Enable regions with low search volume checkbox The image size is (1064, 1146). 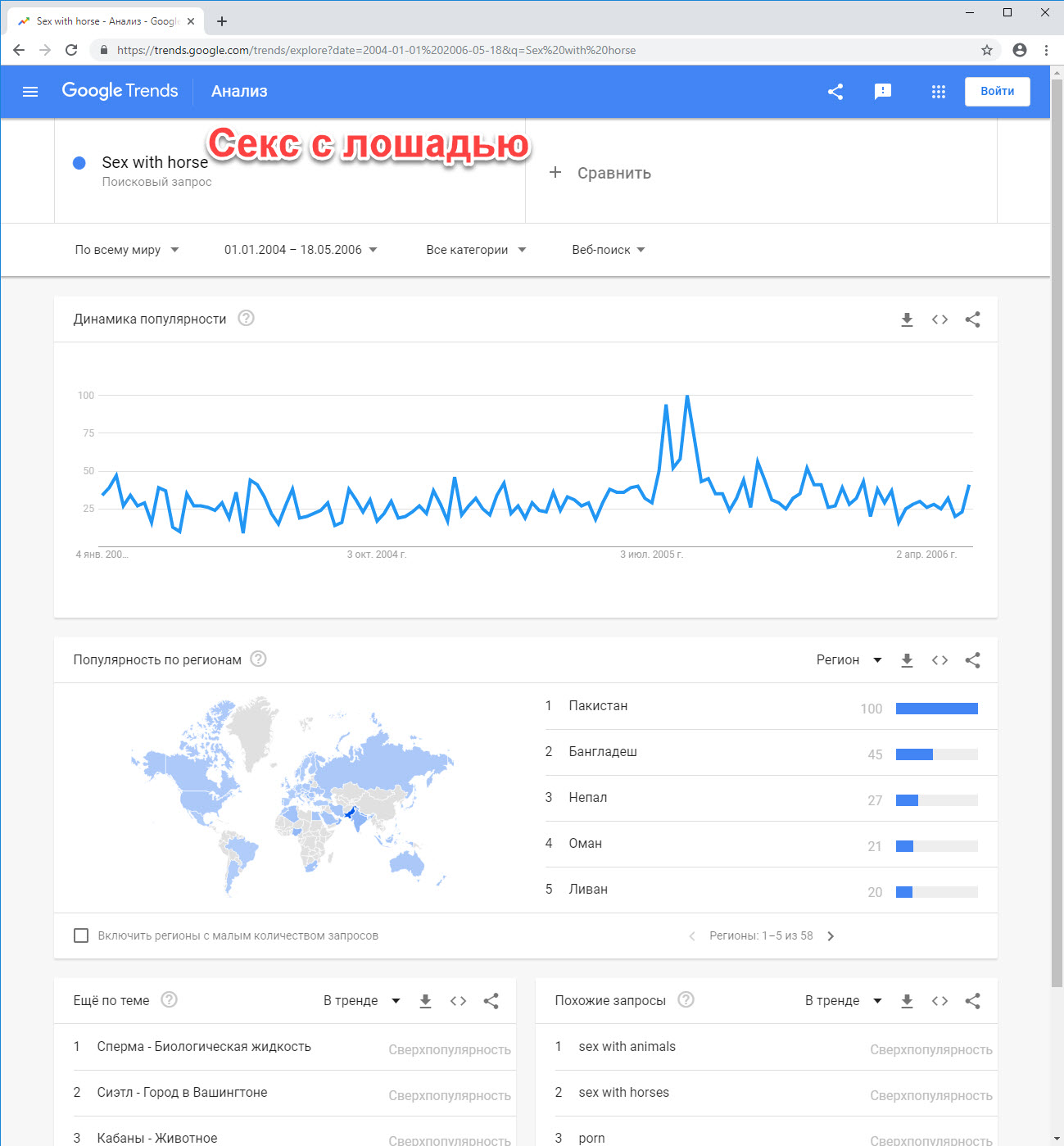(x=81, y=935)
